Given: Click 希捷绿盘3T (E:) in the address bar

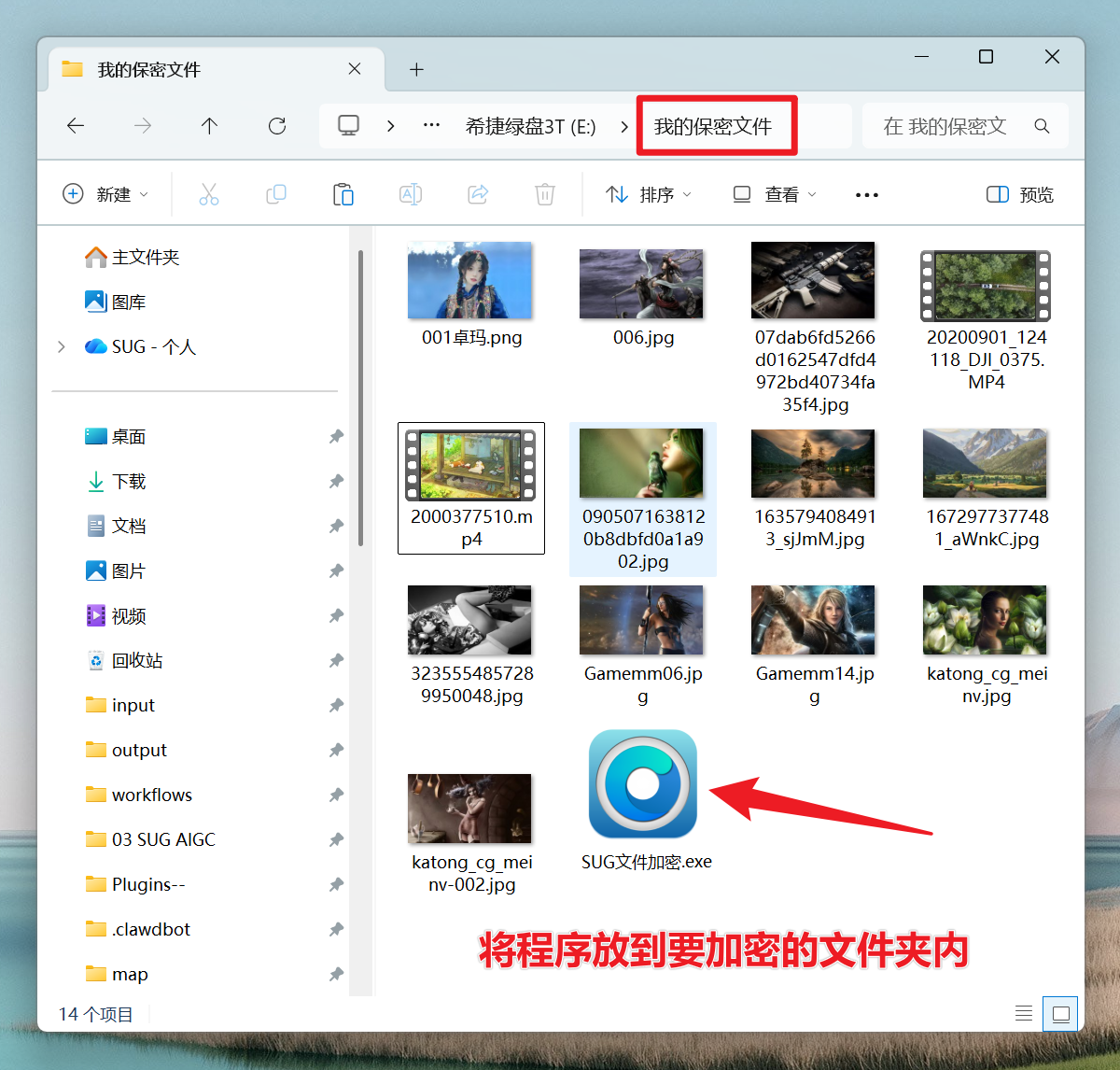Looking at the screenshot, I should click(530, 126).
